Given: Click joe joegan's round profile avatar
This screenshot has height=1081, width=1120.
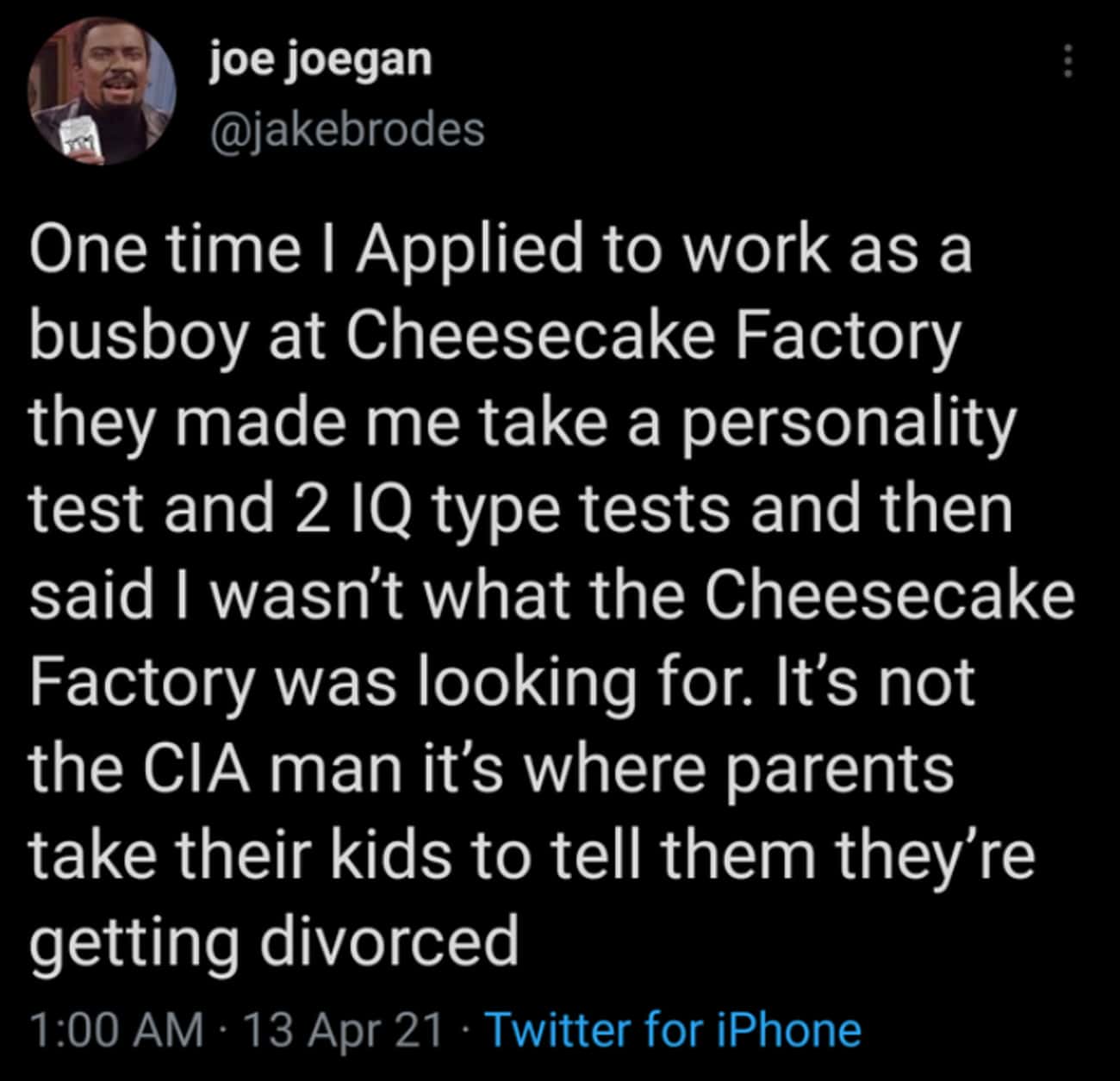Looking at the screenshot, I should click(x=102, y=92).
